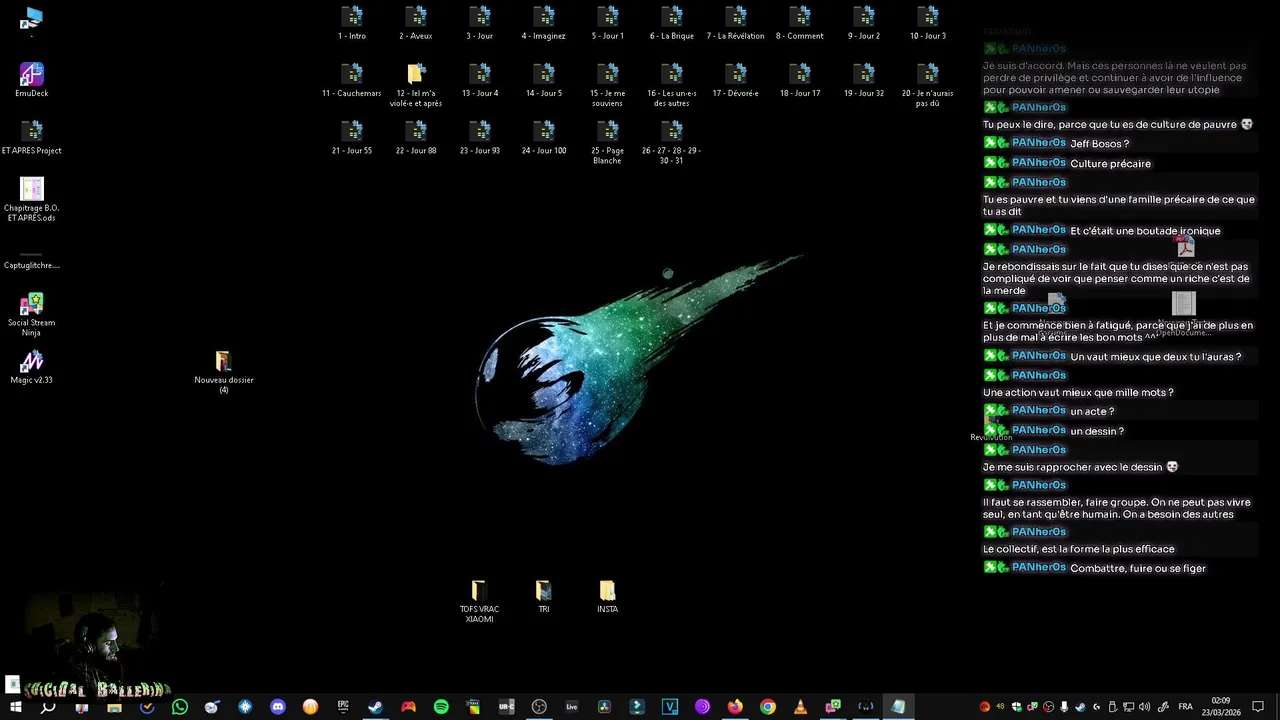Select the '2 - Aveux' desktop folder

[x=416, y=24]
